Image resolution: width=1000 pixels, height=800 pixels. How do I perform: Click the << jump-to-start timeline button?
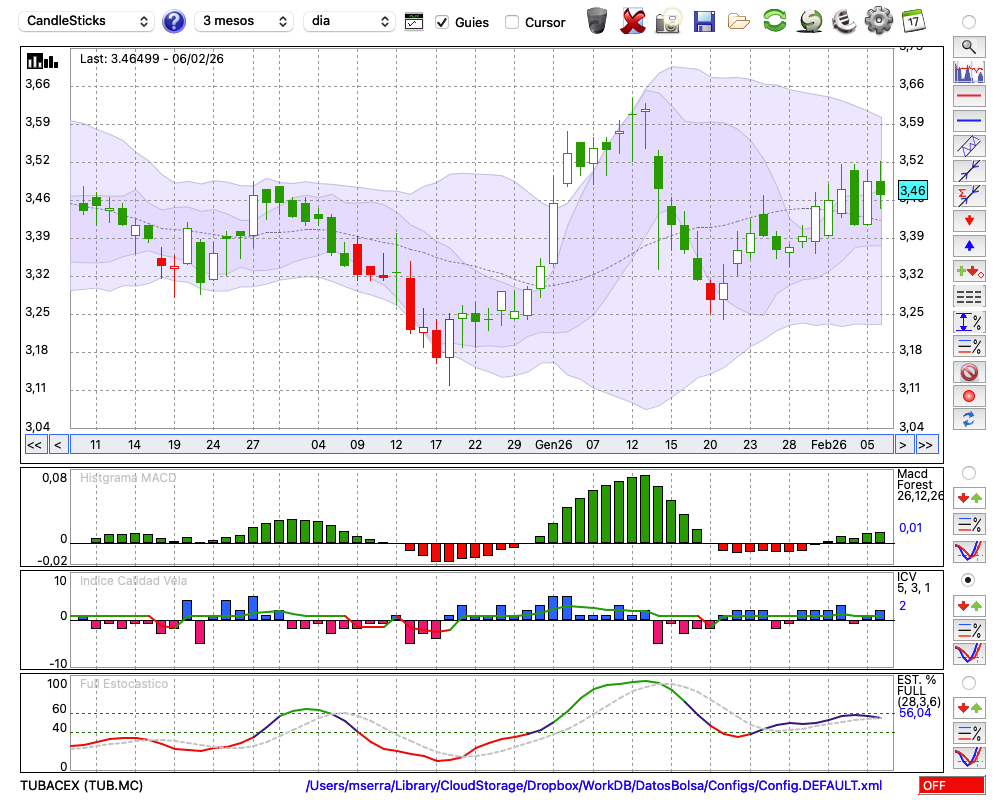point(34,444)
